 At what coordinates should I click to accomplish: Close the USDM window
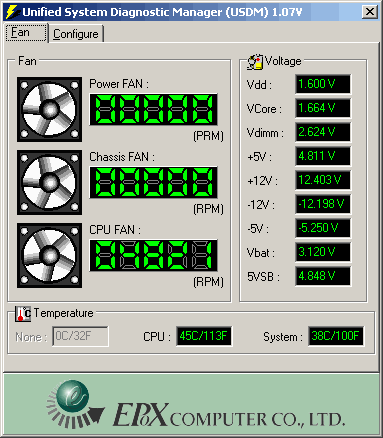point(370,12)
